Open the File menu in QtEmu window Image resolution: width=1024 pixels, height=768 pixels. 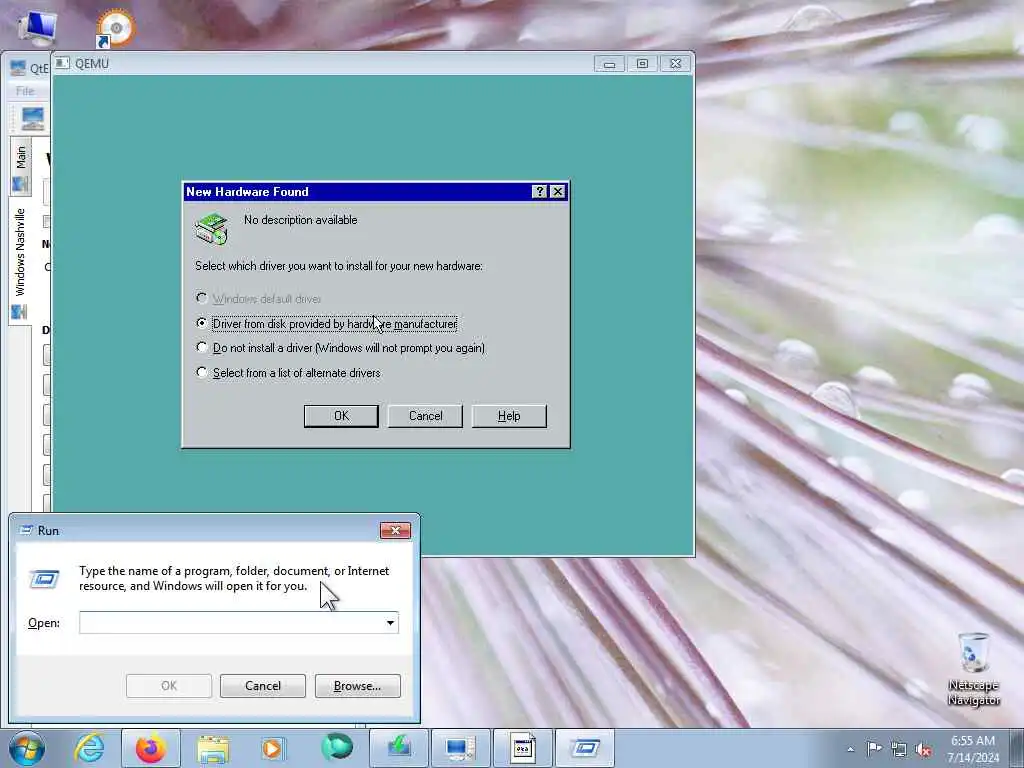[25, 91]
